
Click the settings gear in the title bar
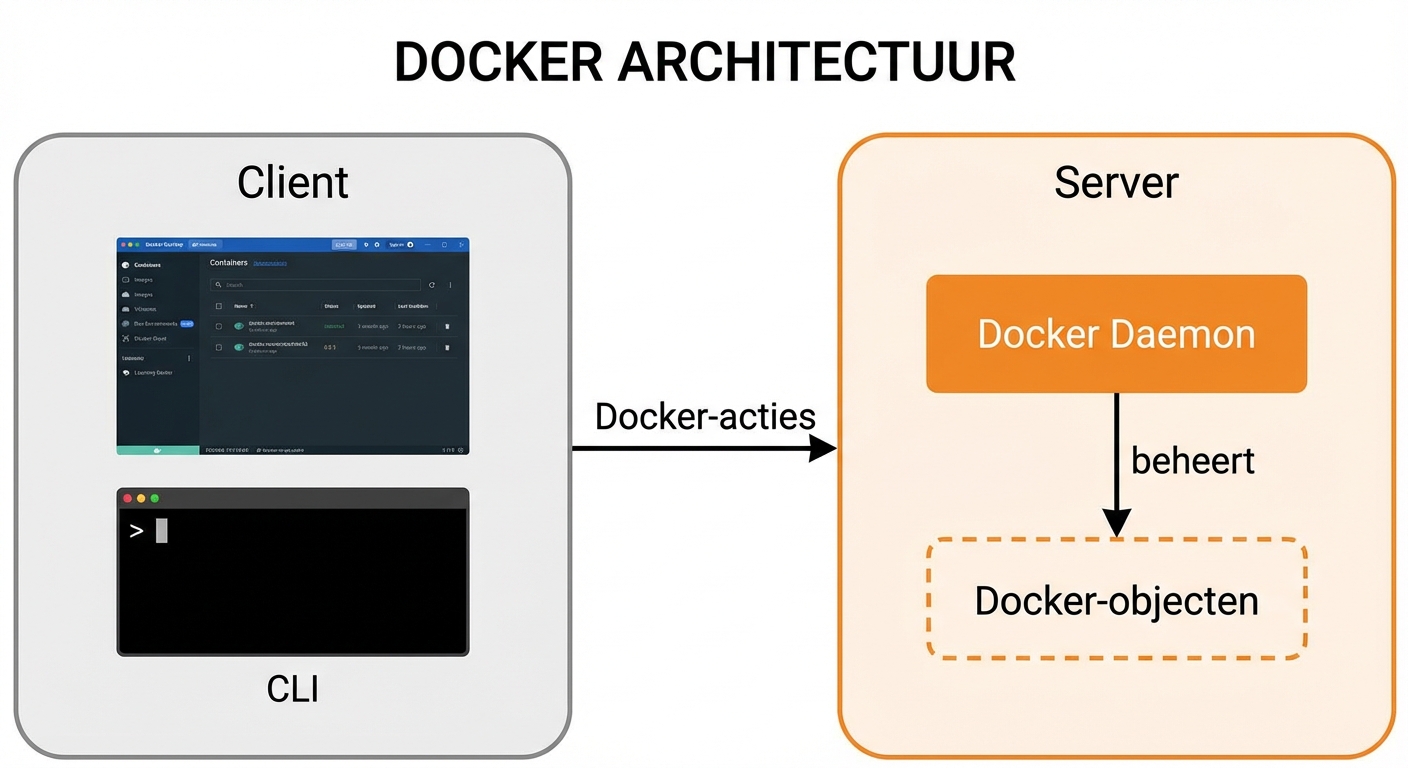[x=375, y=245]
